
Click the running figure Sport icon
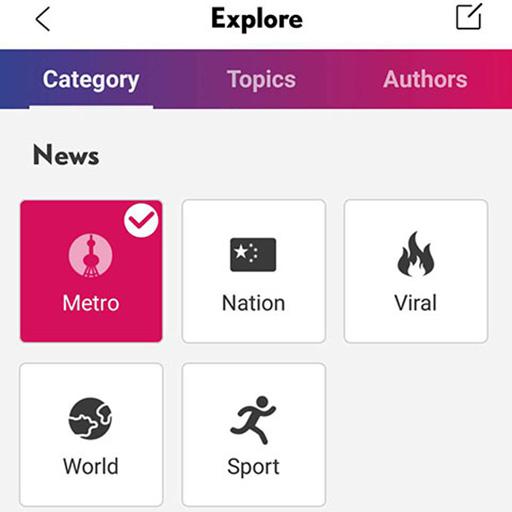[x=253, y=420]
